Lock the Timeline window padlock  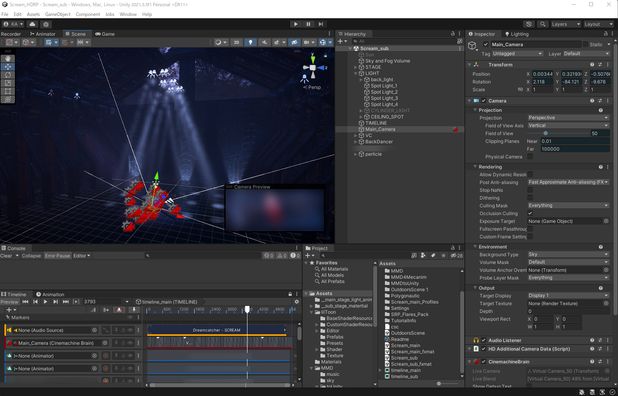click(290, 294)
